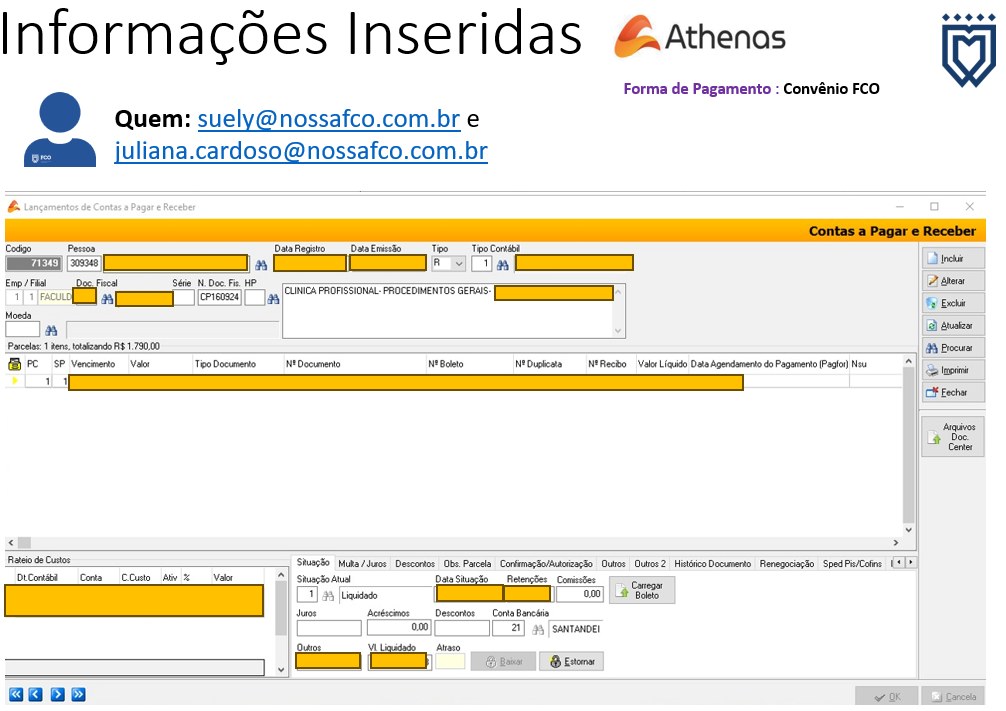
Task: Click the binoculars search icon beside Pessoa field
Action: pos(261,265)
